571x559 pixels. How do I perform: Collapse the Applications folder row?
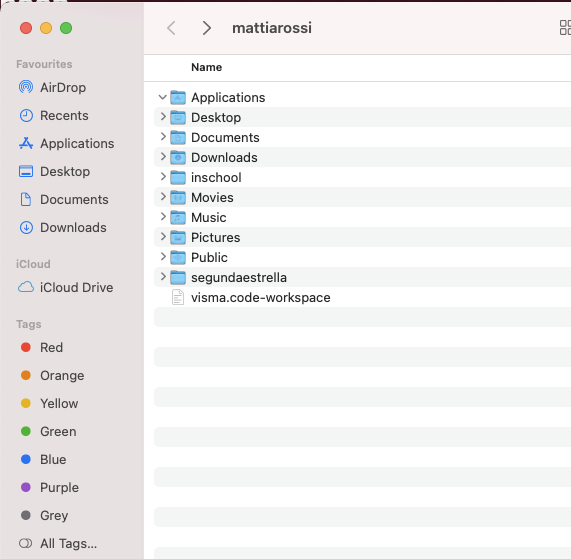tap(162, 97)
